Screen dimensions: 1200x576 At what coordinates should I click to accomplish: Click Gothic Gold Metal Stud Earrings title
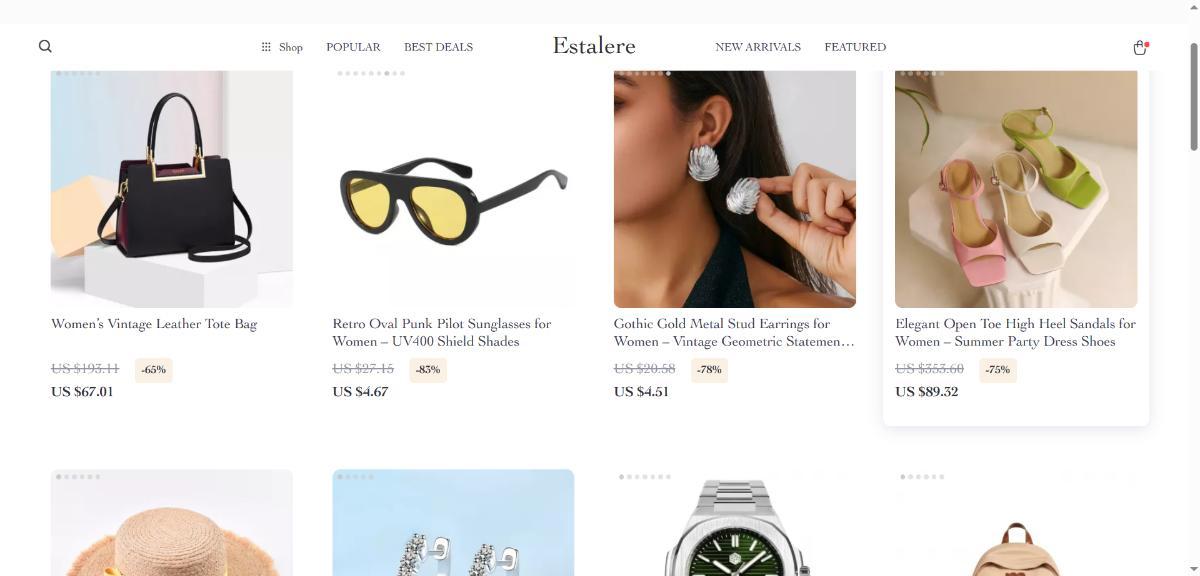pyautogui.click(x=734, y=332)
